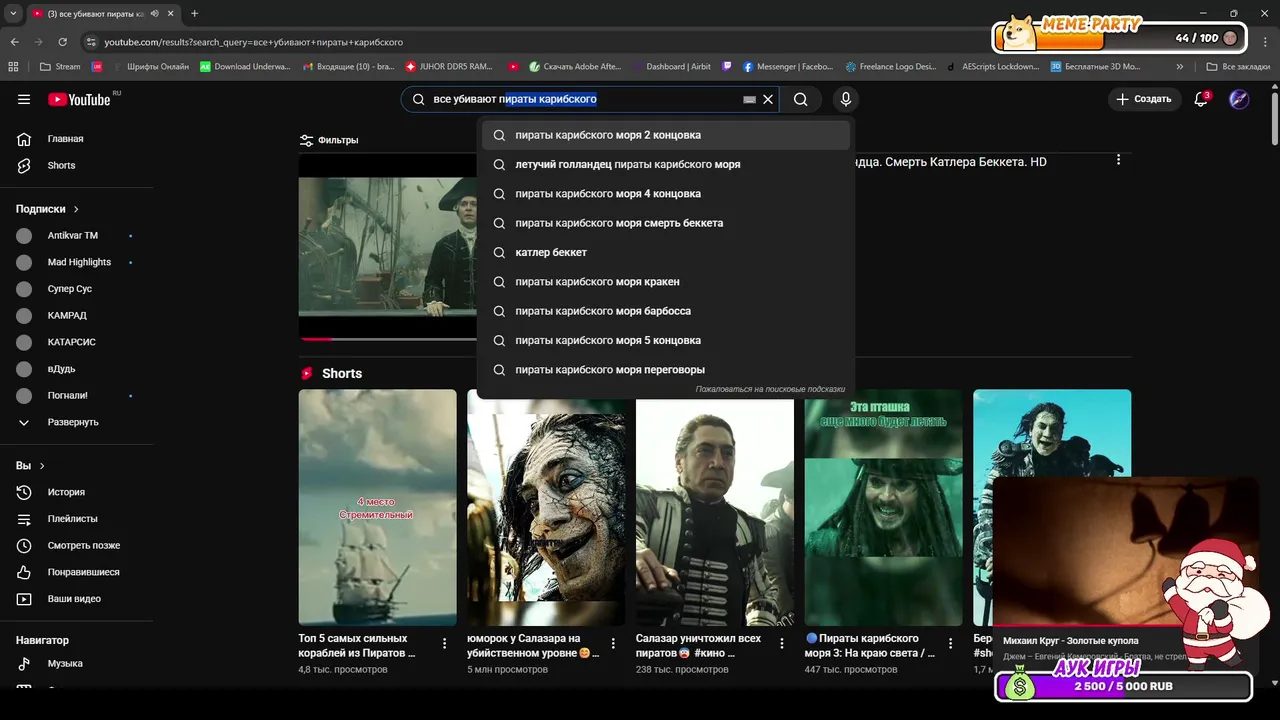The width and height of the screenshot is (1280, 720).
Task: Select suggestion 'пираты карибского моря кракен'
Action: tap(666, 282)
